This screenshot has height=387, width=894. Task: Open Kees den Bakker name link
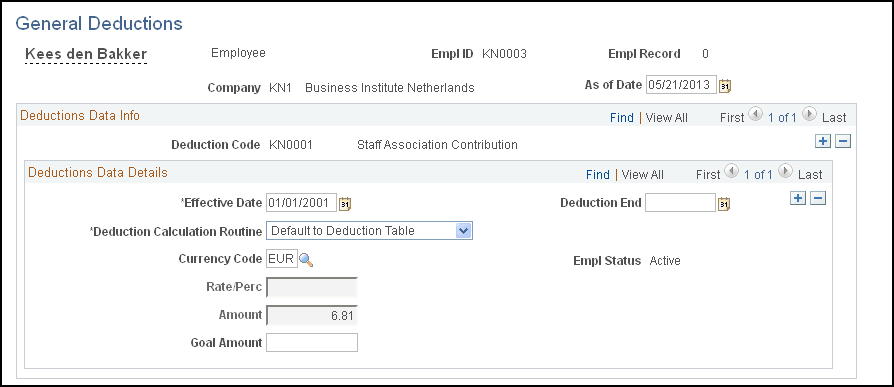pos(86,54)
